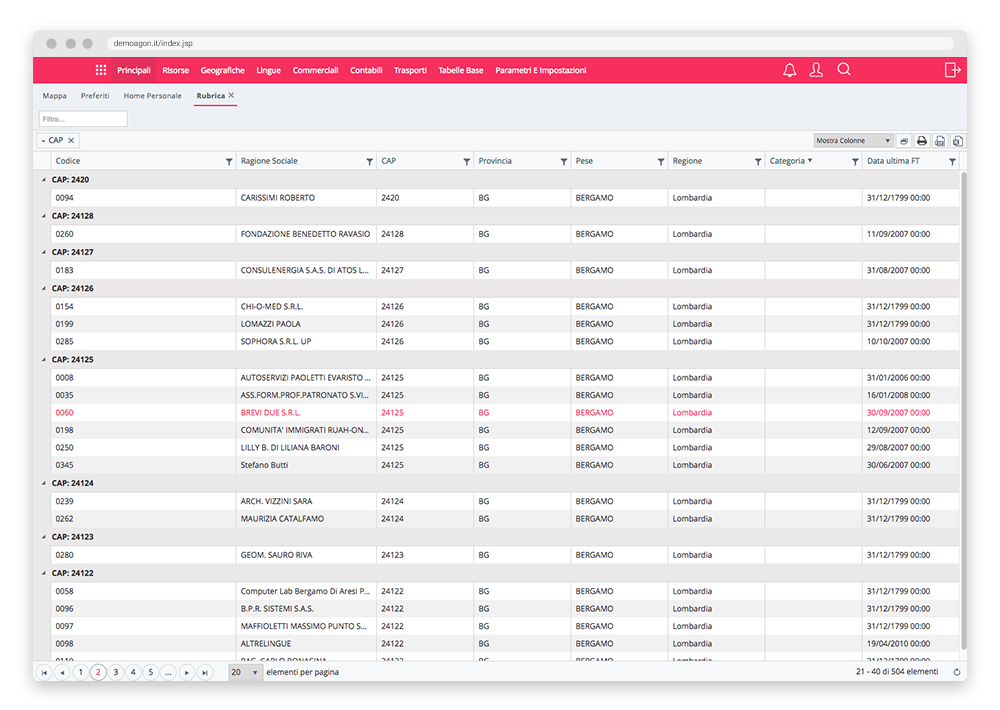Open the Lingue menu
1000x710 pixels.
268,70
